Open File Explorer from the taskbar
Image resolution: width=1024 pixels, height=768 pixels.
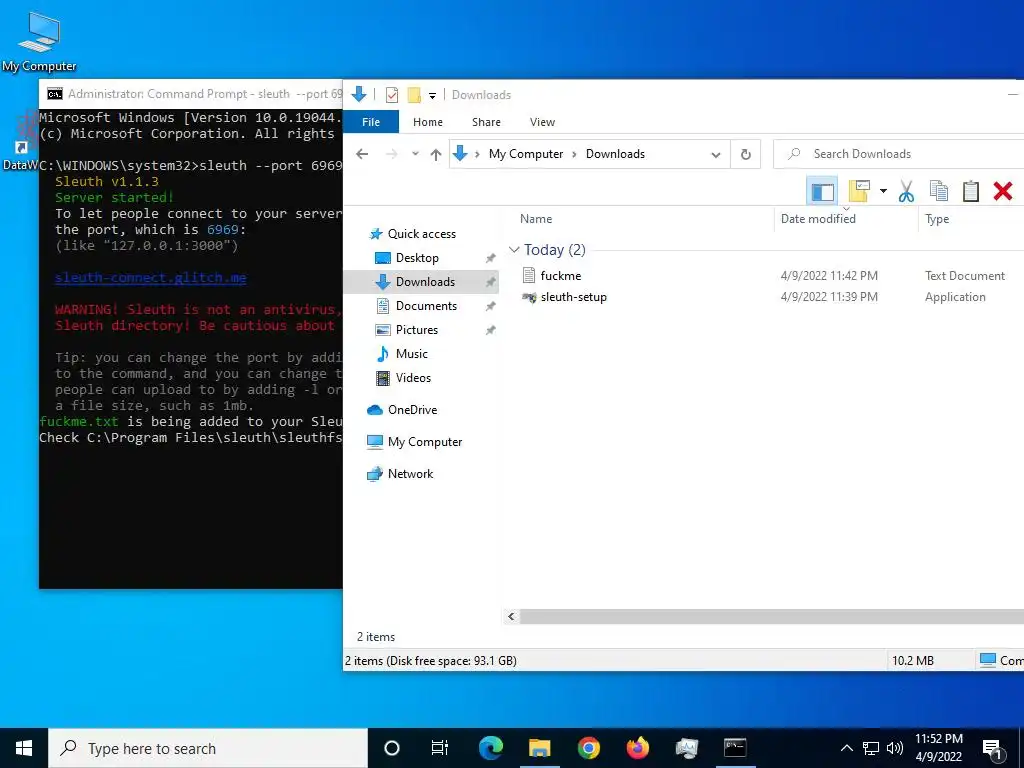click(539, 748)
